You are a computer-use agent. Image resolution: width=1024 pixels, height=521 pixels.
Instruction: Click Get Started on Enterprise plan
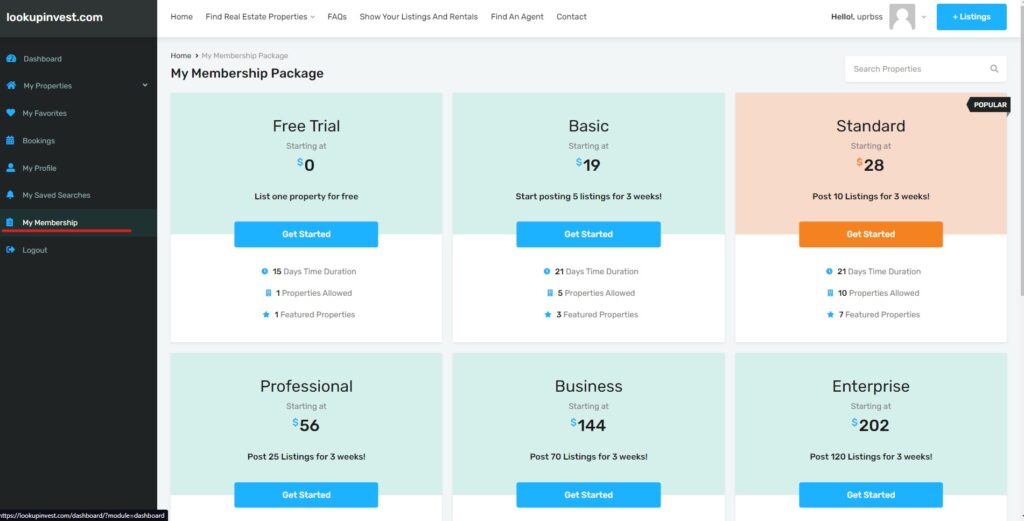coord(871,495)
